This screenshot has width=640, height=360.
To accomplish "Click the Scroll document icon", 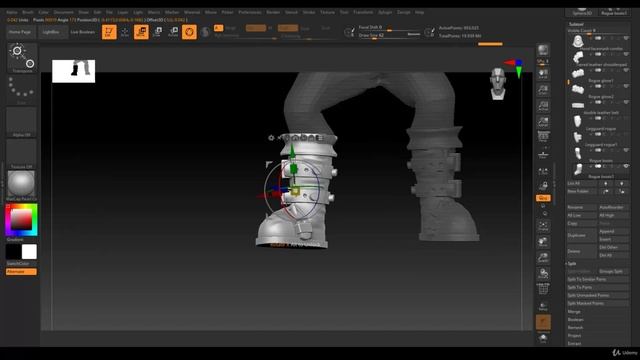I will coord(543,74).
